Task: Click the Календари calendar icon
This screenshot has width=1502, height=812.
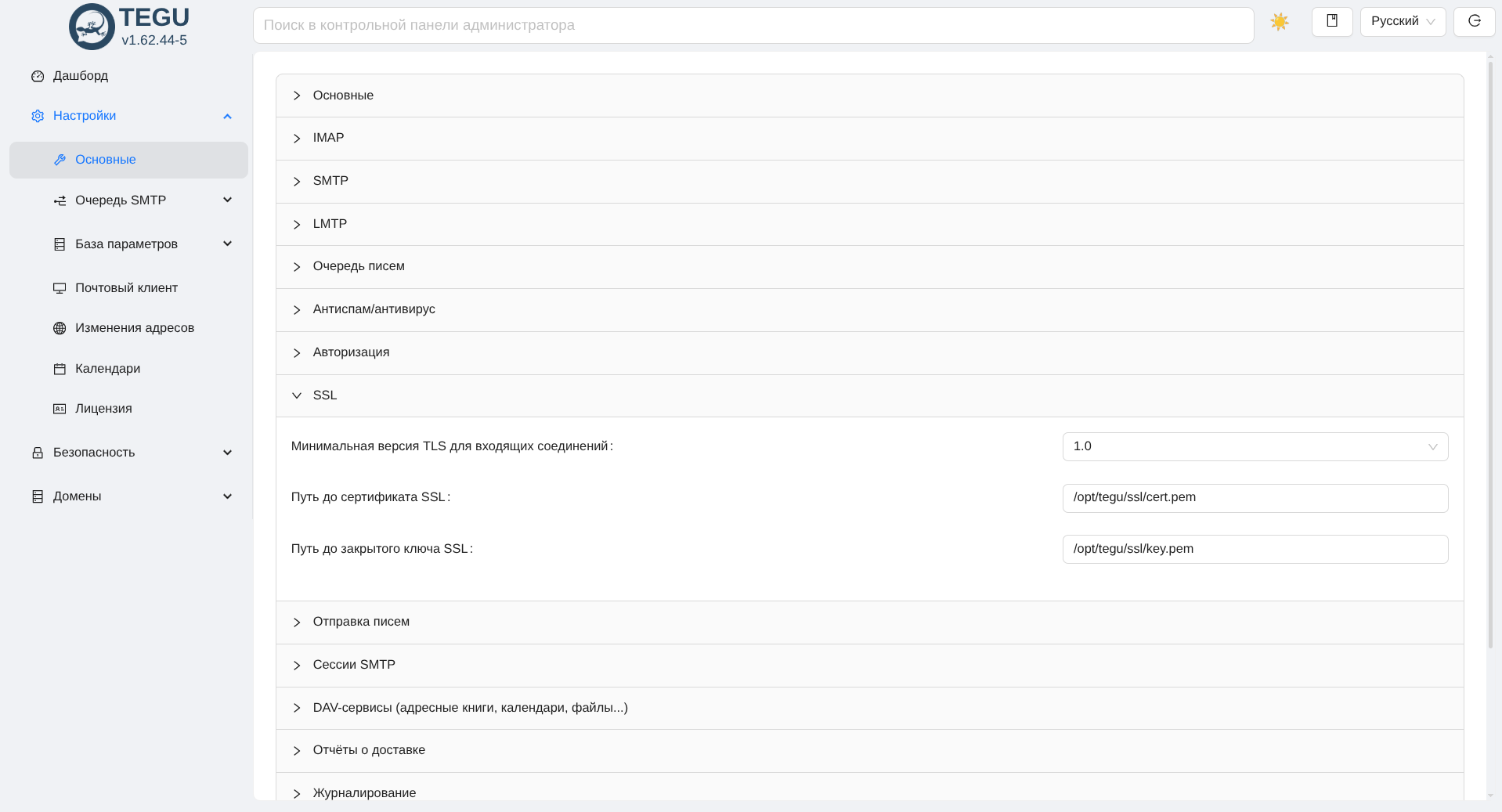Action: pyautogui.click(x=60, y=369)
